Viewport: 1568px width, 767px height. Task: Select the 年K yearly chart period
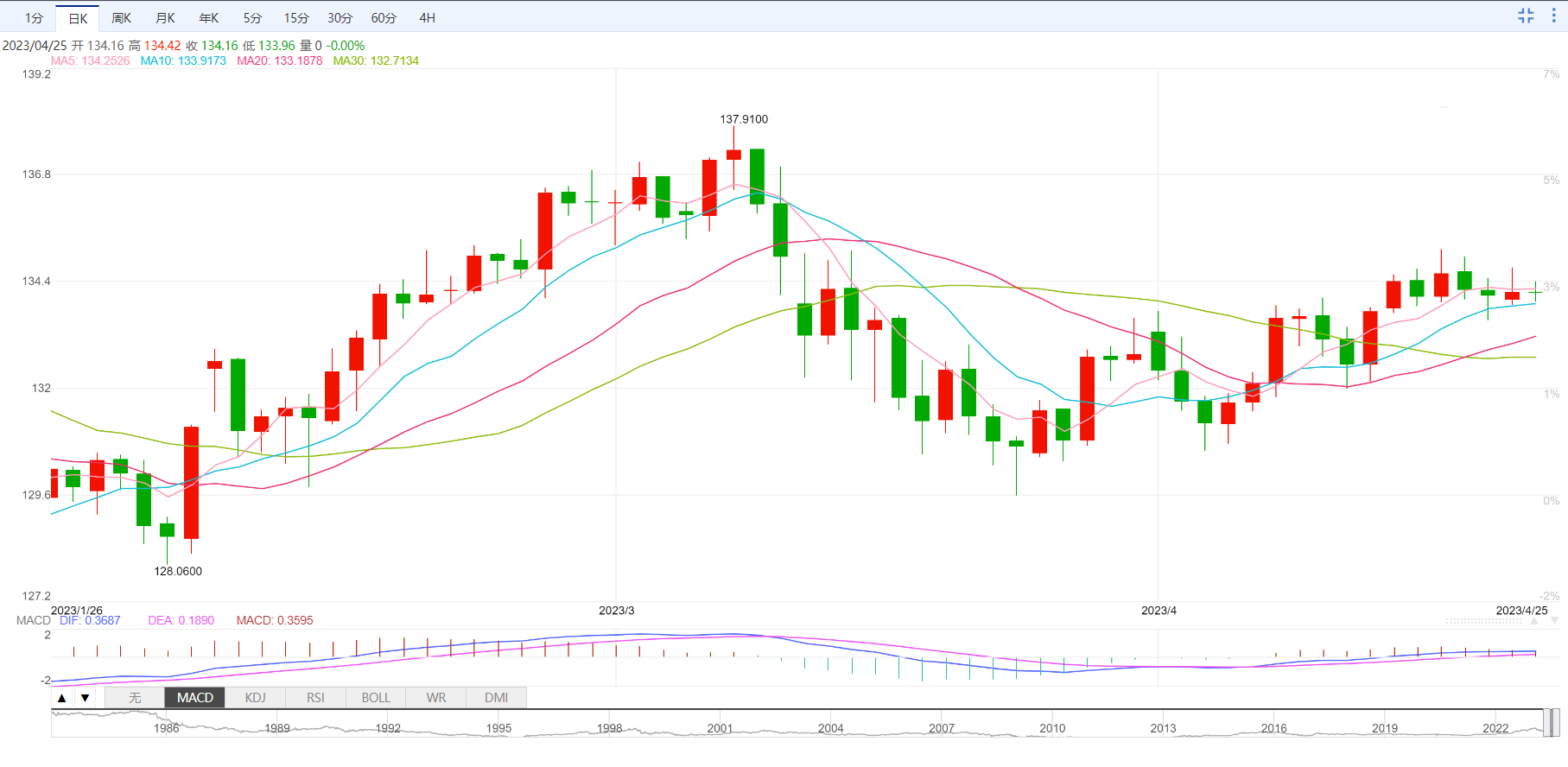click(209, 18)
